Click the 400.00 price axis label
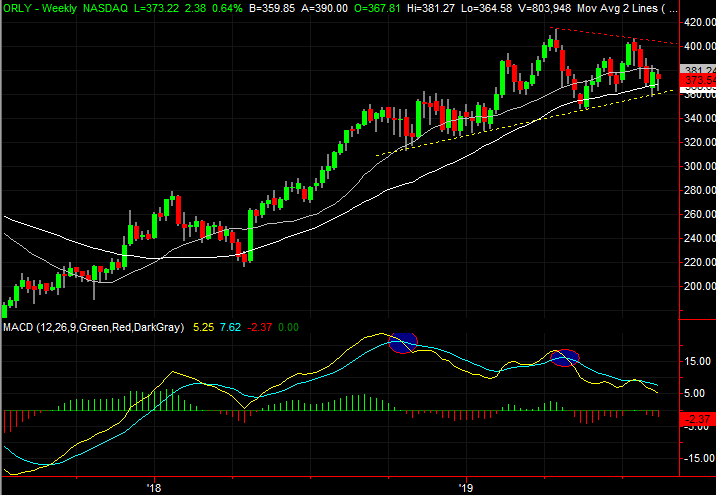The image size is (716, 495). (700, 46)
